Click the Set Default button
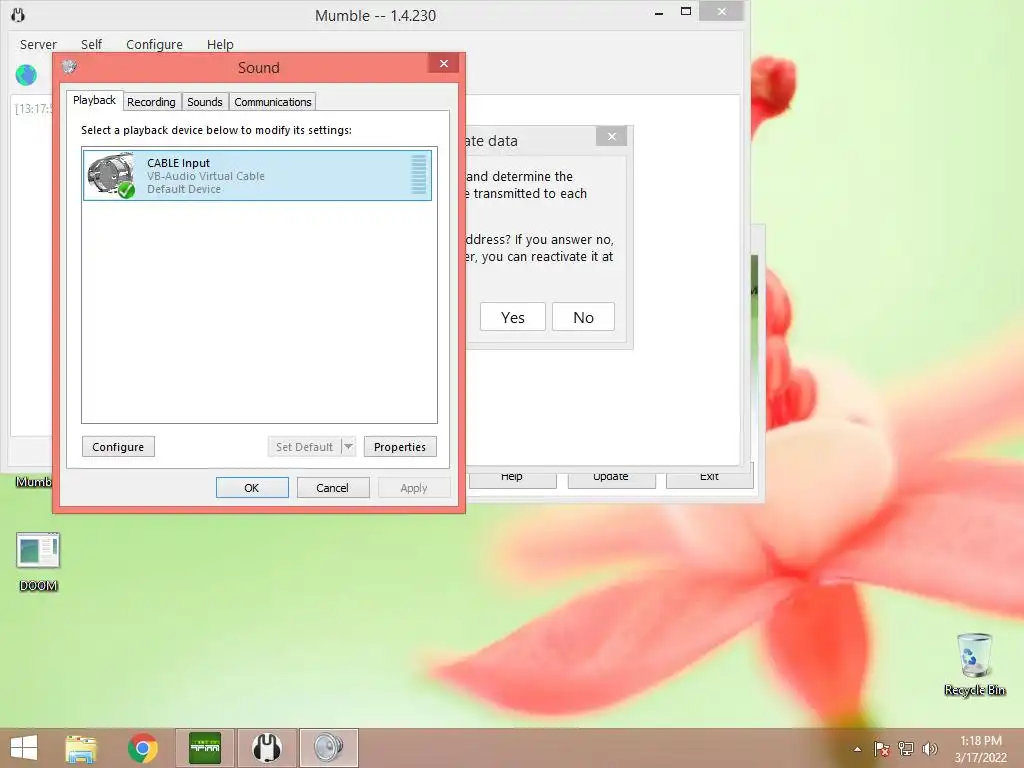Screen dimensions: 1024x768 coord(304,447)
